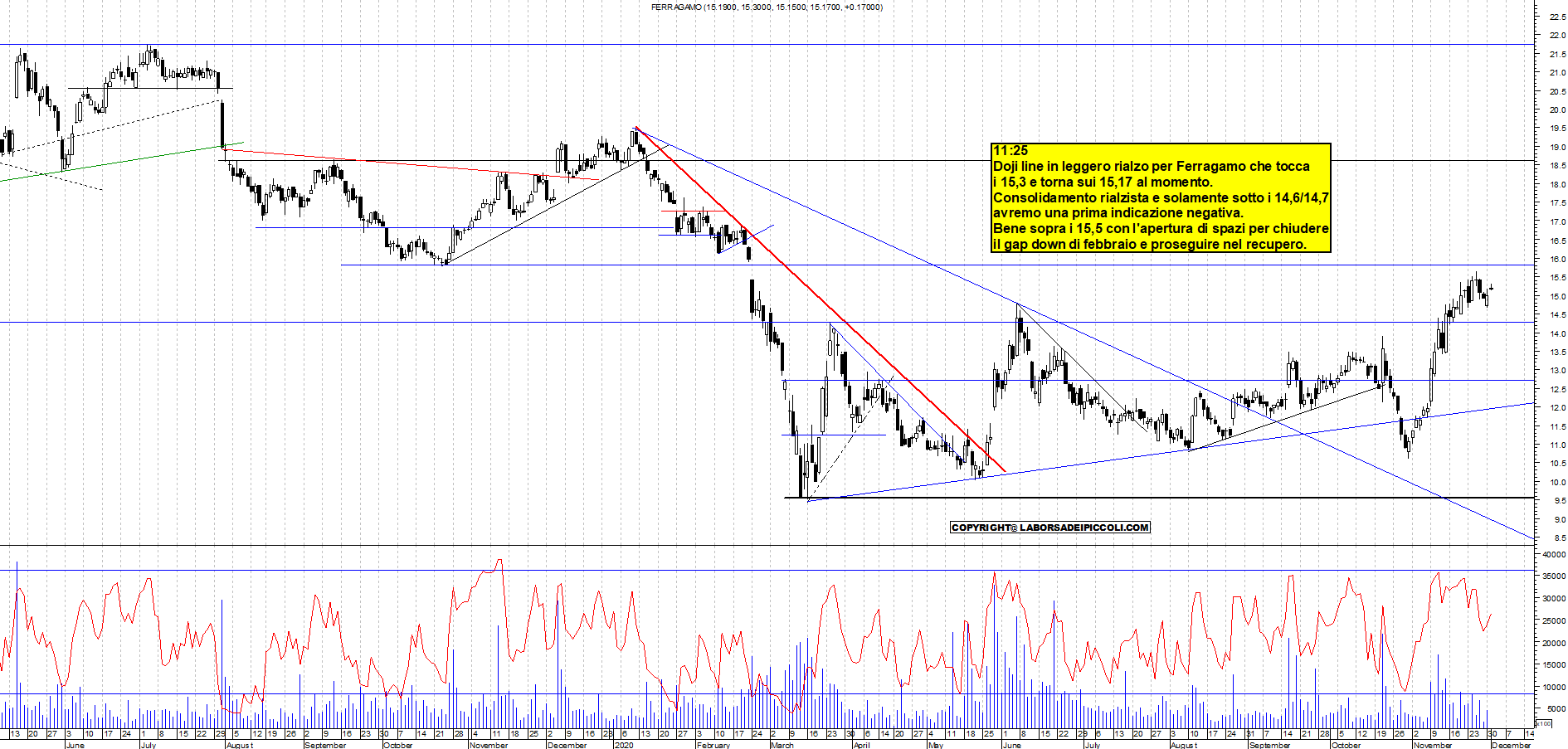Click the 14.5 price axis label
This screenshot has height=749, width=1568.
(1557, 315)
